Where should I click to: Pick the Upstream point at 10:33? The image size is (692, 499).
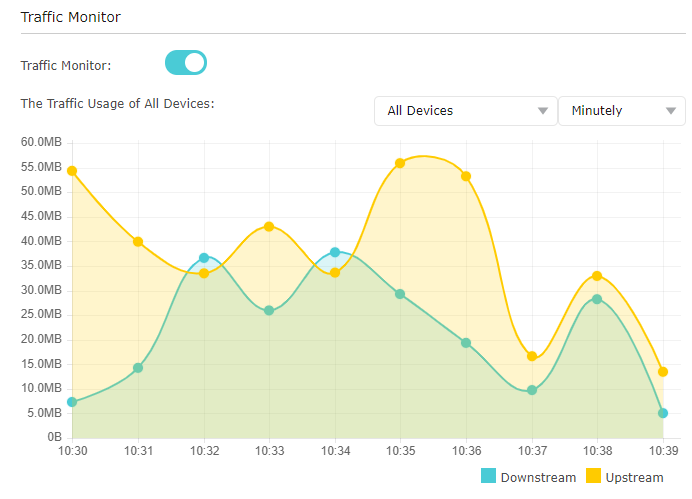tap(269, 227)
